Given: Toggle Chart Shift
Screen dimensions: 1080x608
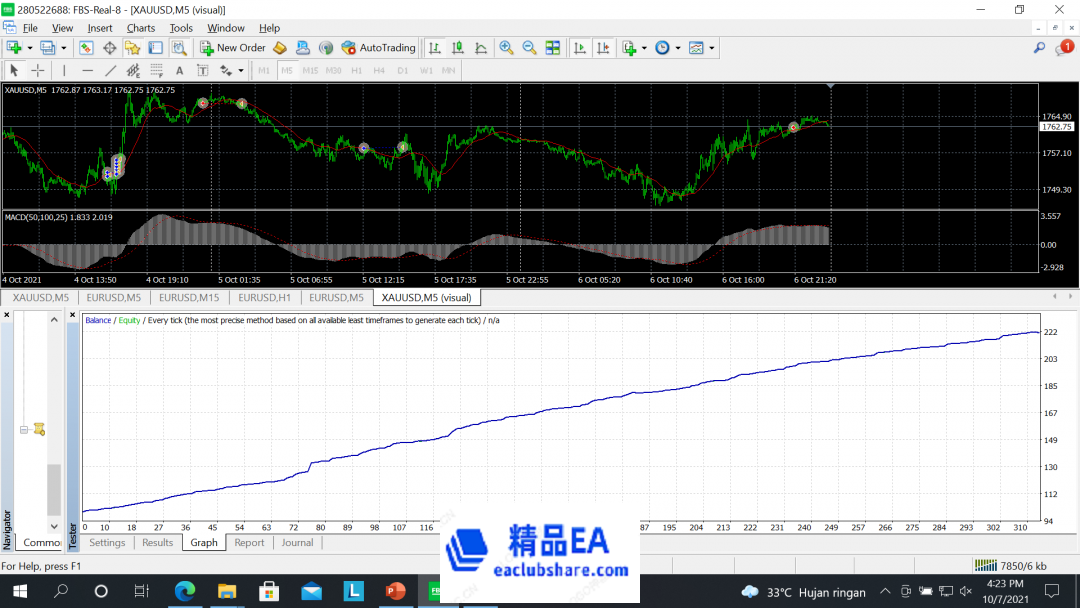Looking at the screenshot, I should point(603,48).
